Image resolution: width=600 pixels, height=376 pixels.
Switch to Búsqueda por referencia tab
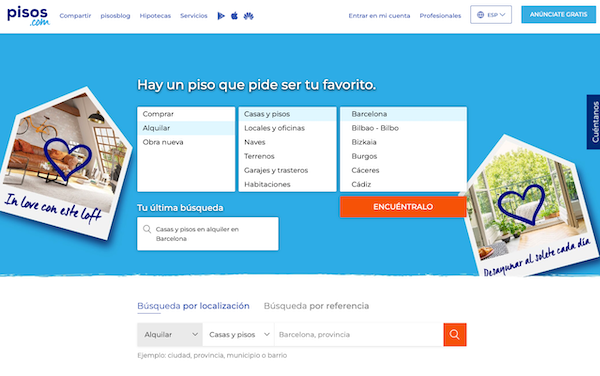(x=316, y=306)
